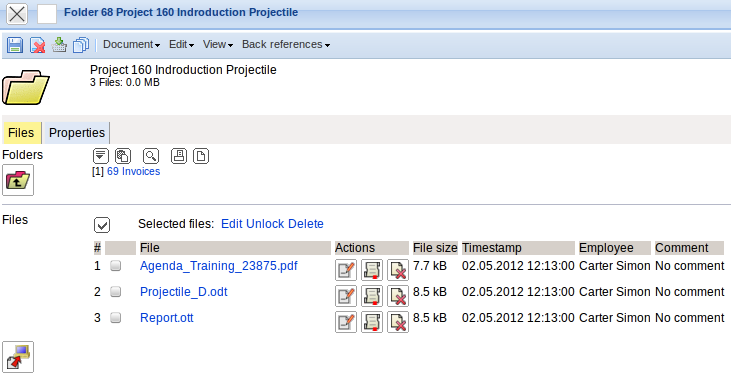This screenshot has width=731, height=376.
Task: Click the Unlock link for selected files
Action: pyautogui.click(x=265, y=224)
